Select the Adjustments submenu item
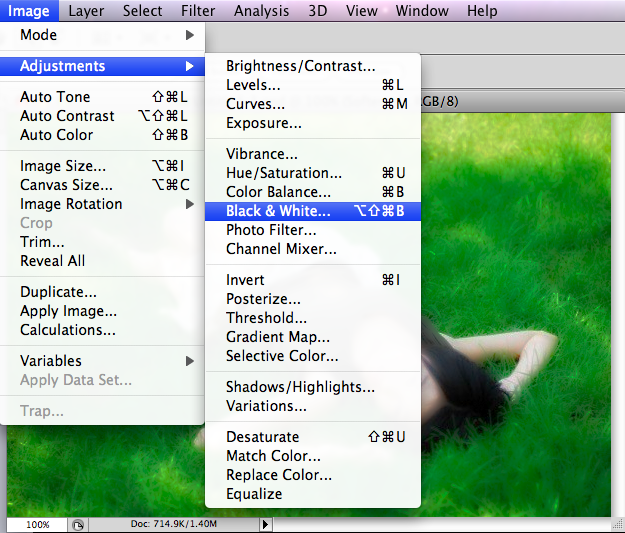625x533 pixels. click(102, 66)
